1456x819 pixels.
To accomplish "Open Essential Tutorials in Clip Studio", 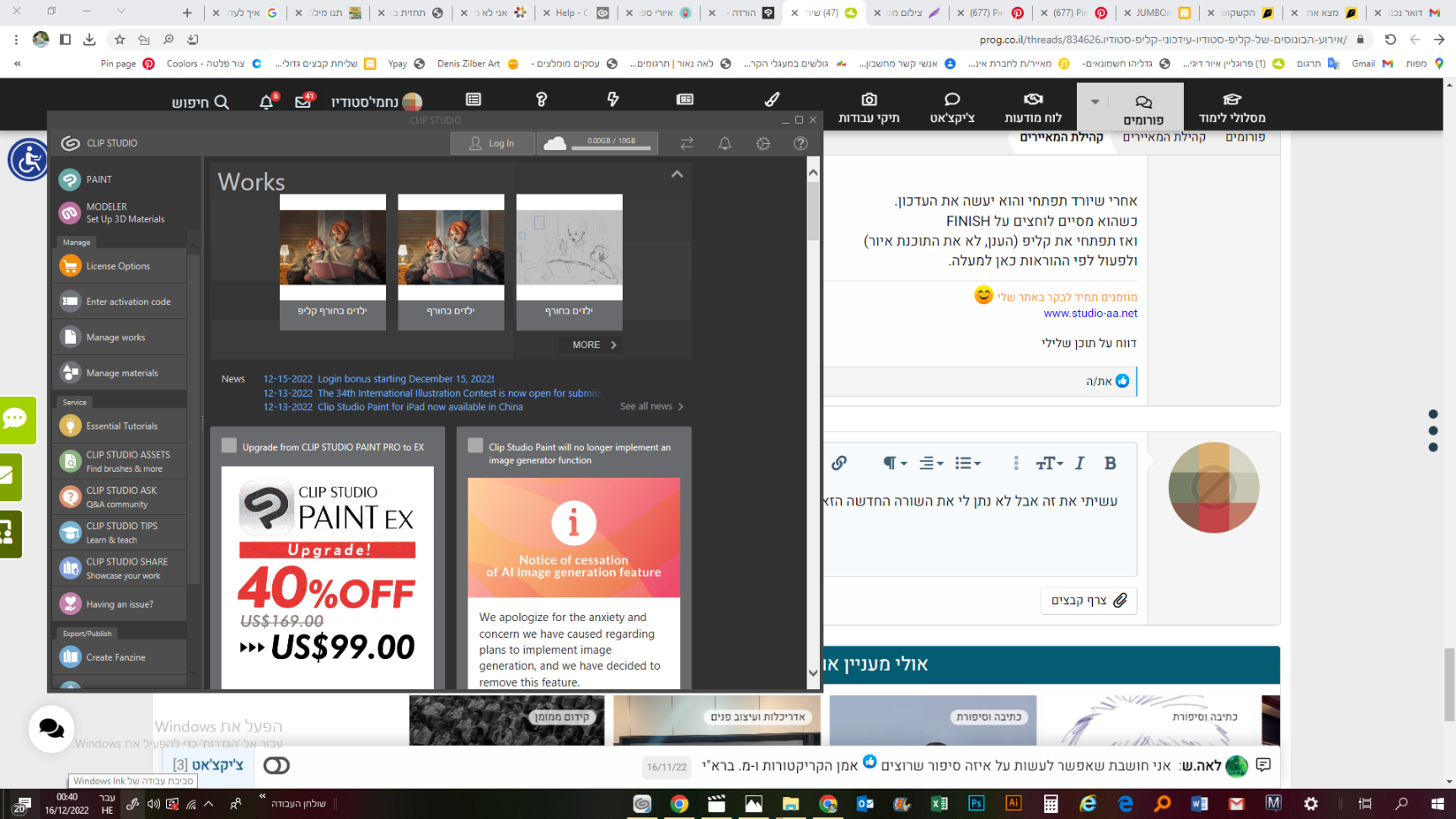I will point(119,426).
